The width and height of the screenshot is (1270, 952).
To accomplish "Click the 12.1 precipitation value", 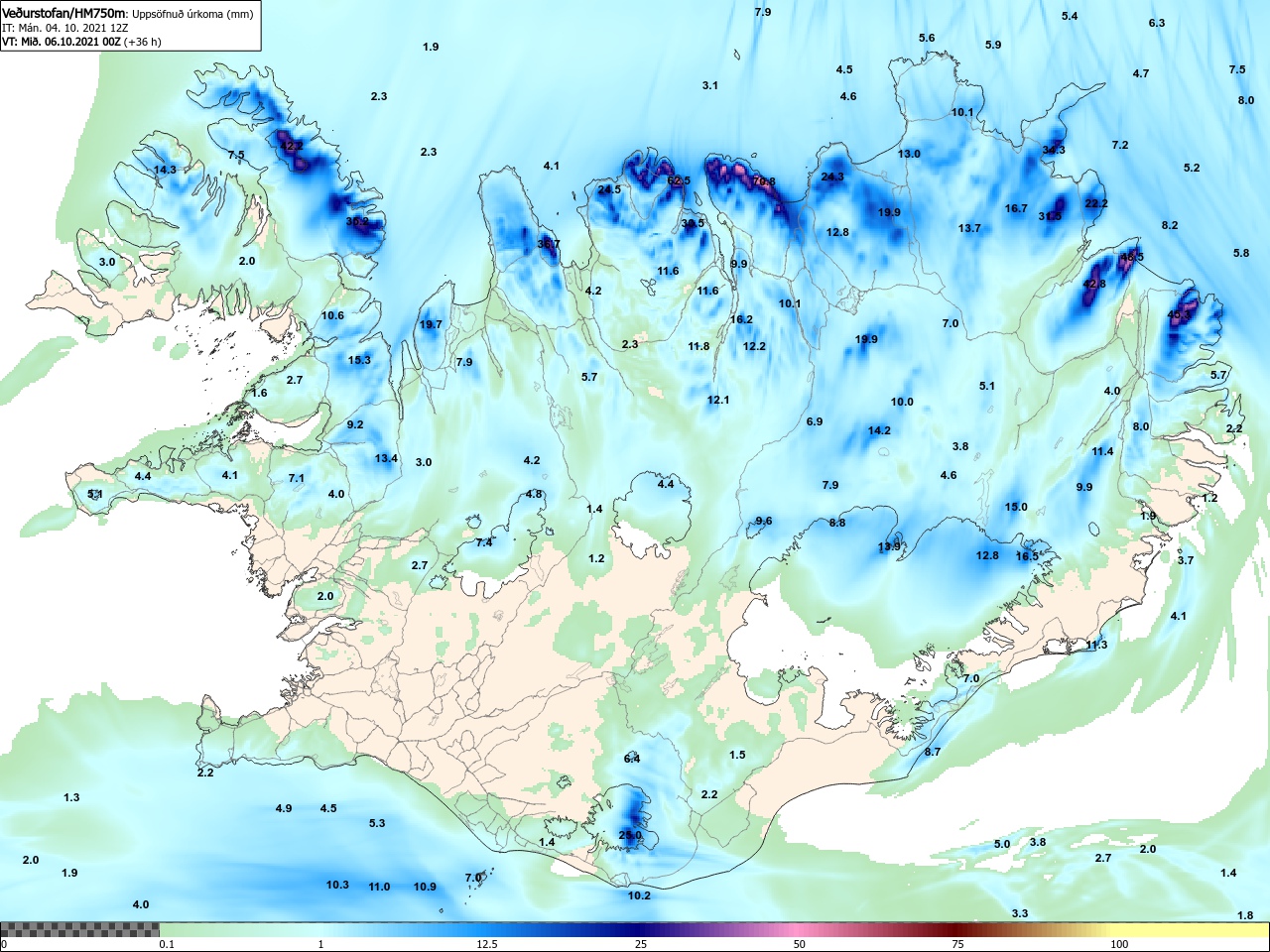I will click(718, 400).
